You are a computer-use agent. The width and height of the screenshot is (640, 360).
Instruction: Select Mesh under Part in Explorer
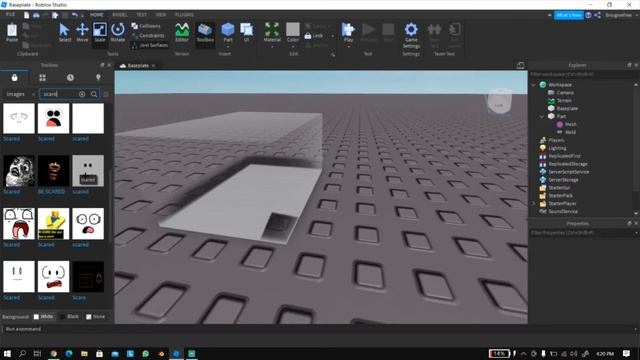click(x=570, y=124)
